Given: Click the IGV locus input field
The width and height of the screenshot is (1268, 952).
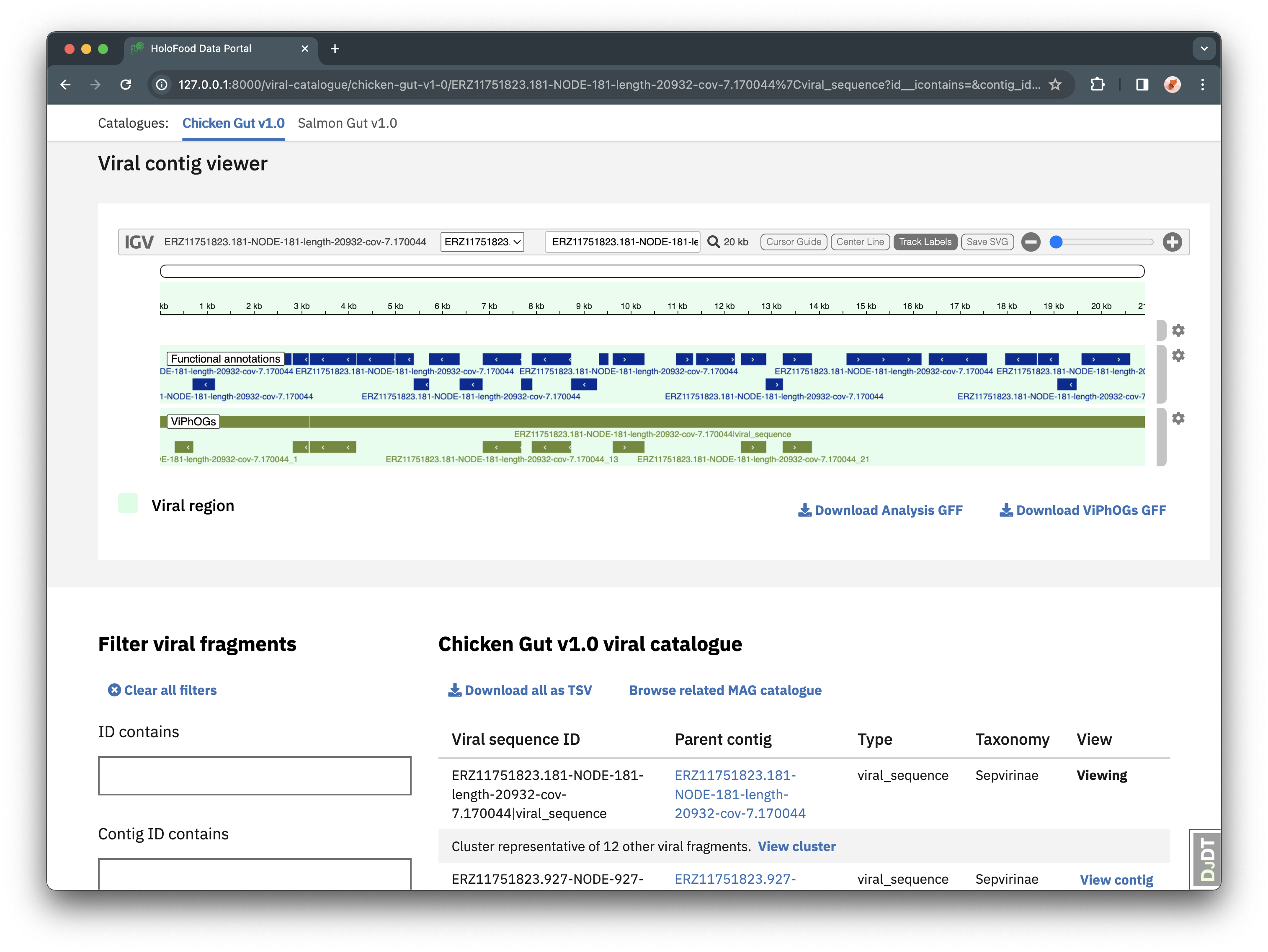Looking at the screenshot, I should tap(623, 242).
